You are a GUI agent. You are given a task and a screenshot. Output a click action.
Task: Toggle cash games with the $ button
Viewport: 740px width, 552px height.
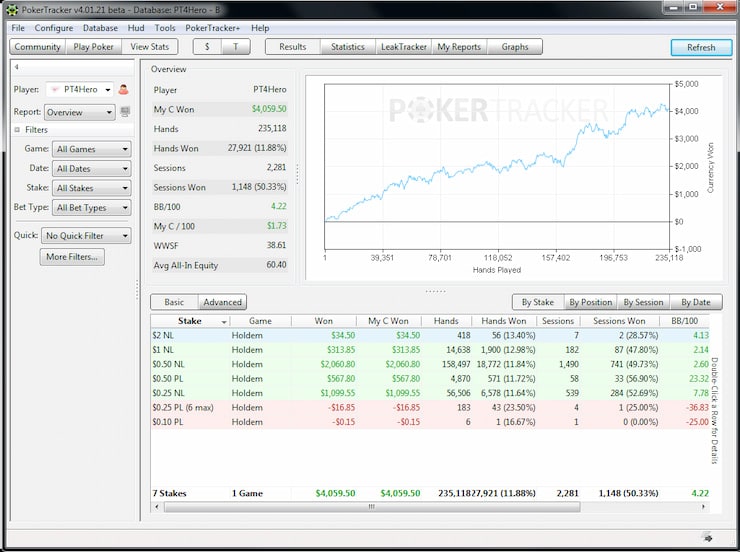click(x=207, y=47)
